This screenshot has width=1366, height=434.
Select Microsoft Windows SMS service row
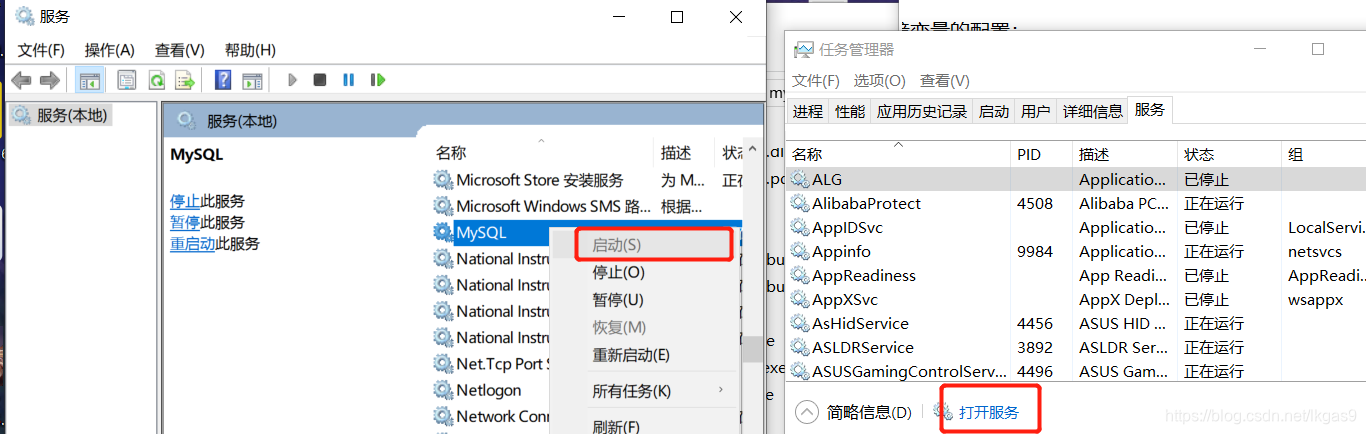(588, 206)
